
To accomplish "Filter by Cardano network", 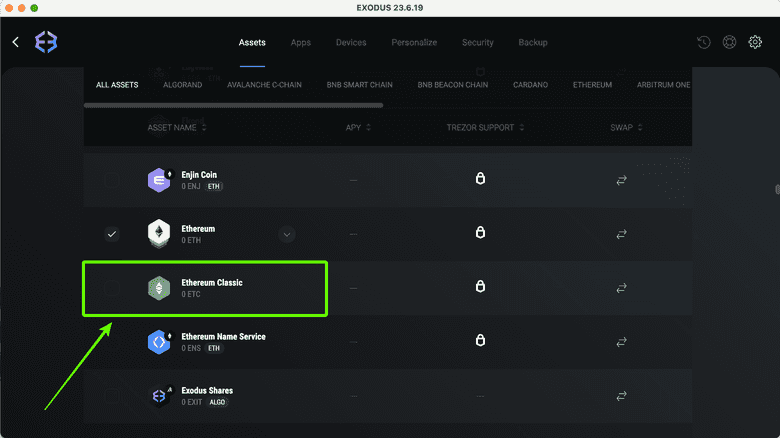I will click(530, 85).
